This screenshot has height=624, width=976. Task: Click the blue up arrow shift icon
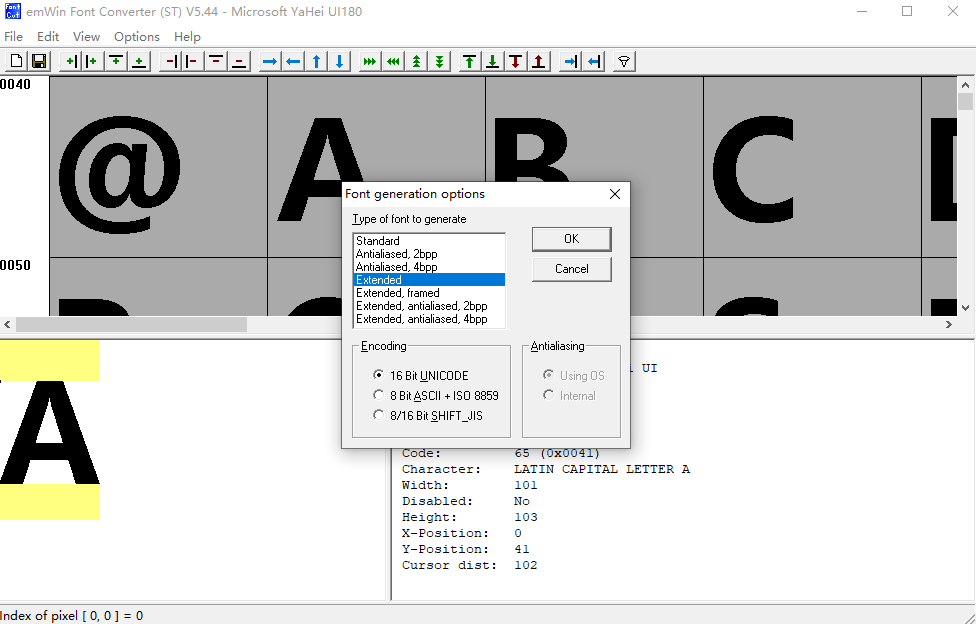(x=316, y=61)
